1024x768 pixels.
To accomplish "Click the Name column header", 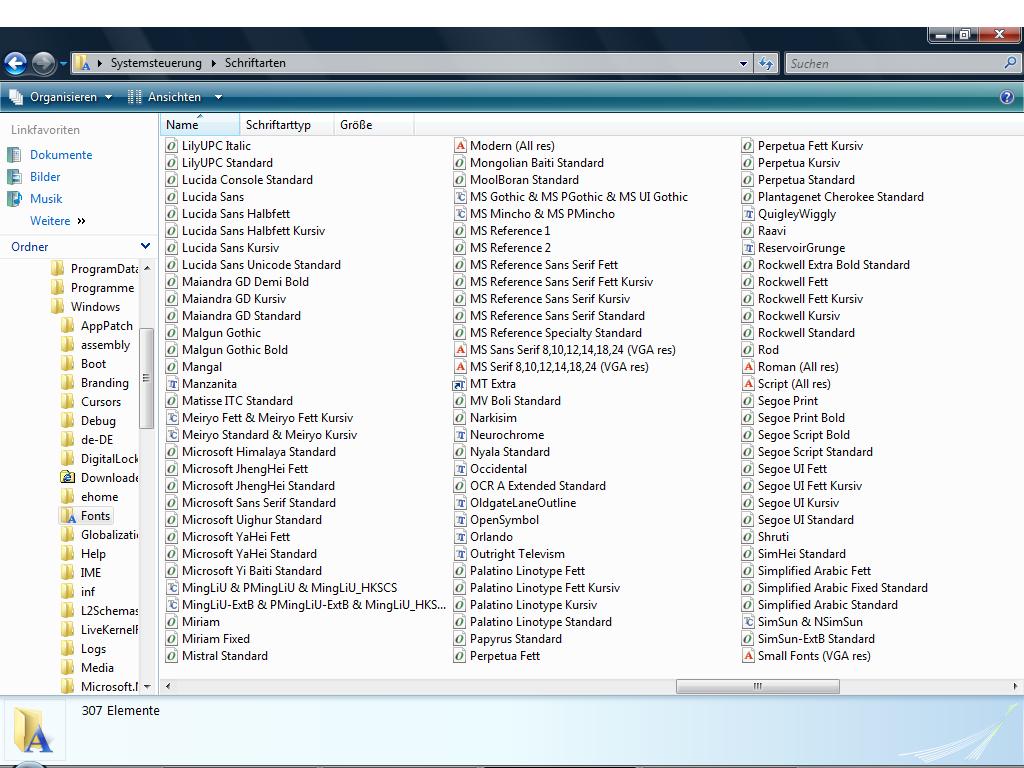I will 200,125.
